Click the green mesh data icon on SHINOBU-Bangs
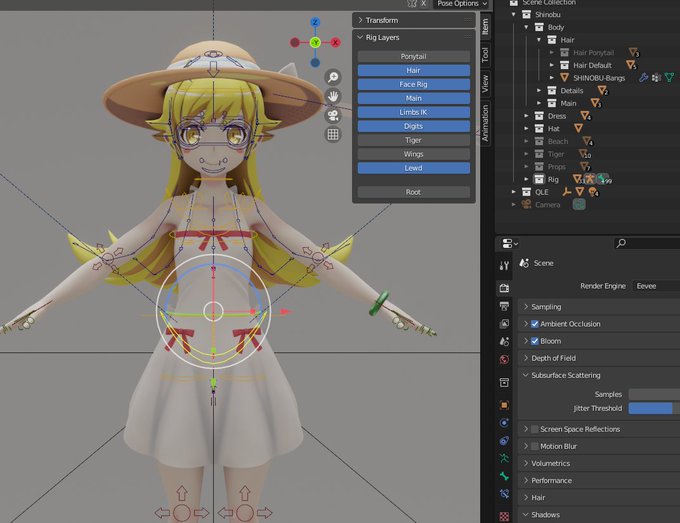The image size is (680, 523). 670,78
